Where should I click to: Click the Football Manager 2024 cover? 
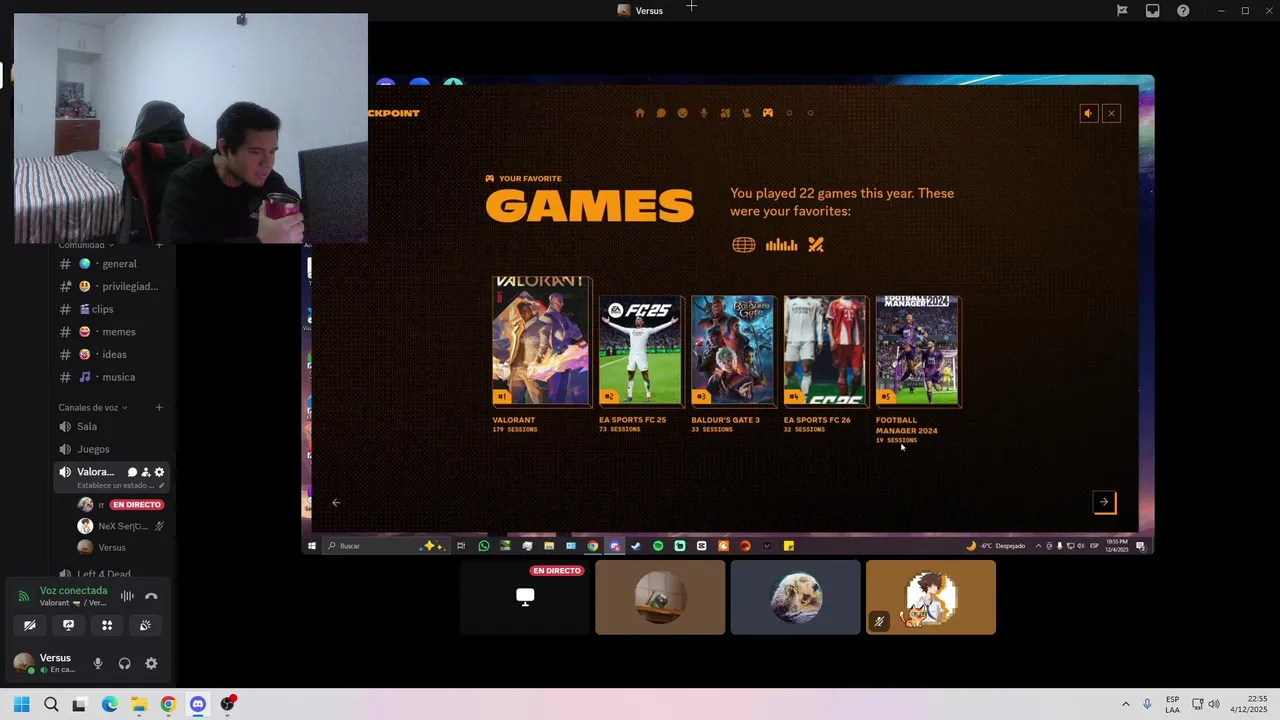tap(918, 351)
